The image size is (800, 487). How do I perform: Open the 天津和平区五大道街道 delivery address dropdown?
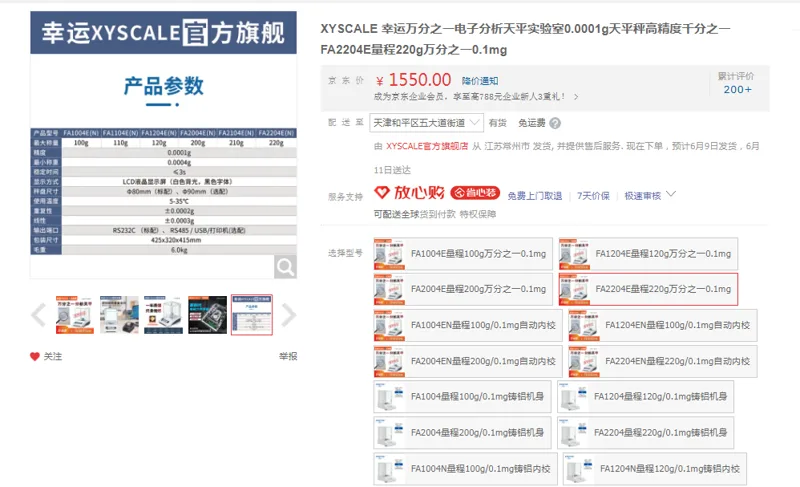[x=427, y=123]
